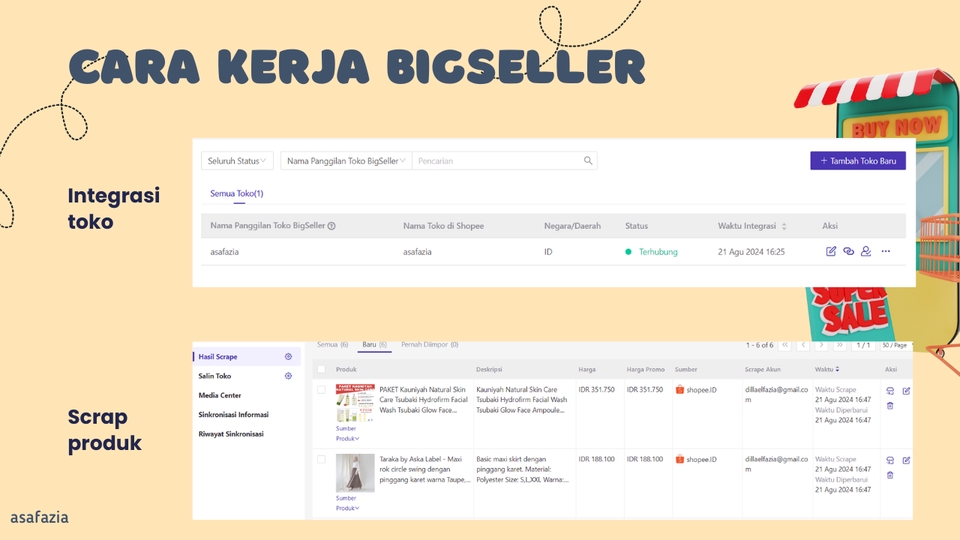
Task: Click the IDR 188.100 price in the Harga Promo column
Action: tap(645, 459)
